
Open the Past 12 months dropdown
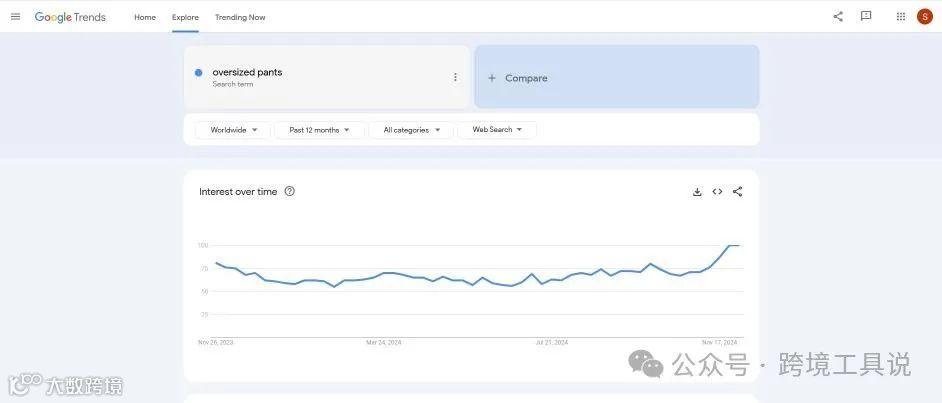319,130
